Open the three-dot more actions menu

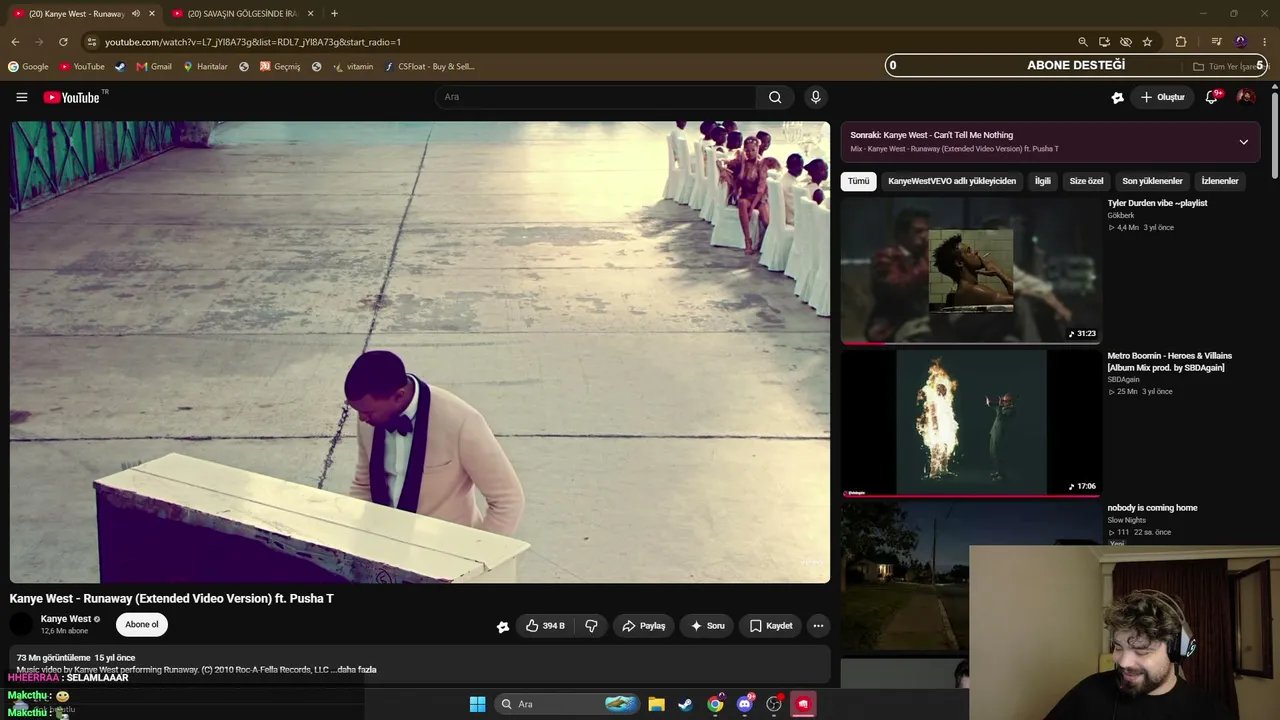pos(818,626)
